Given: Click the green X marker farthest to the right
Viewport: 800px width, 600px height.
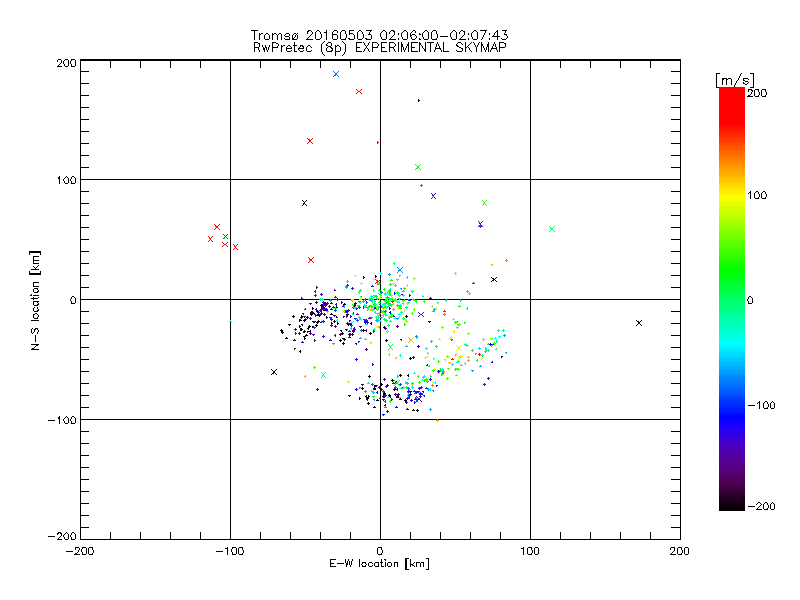Looking at the screenshot, I should coord(552,229).
